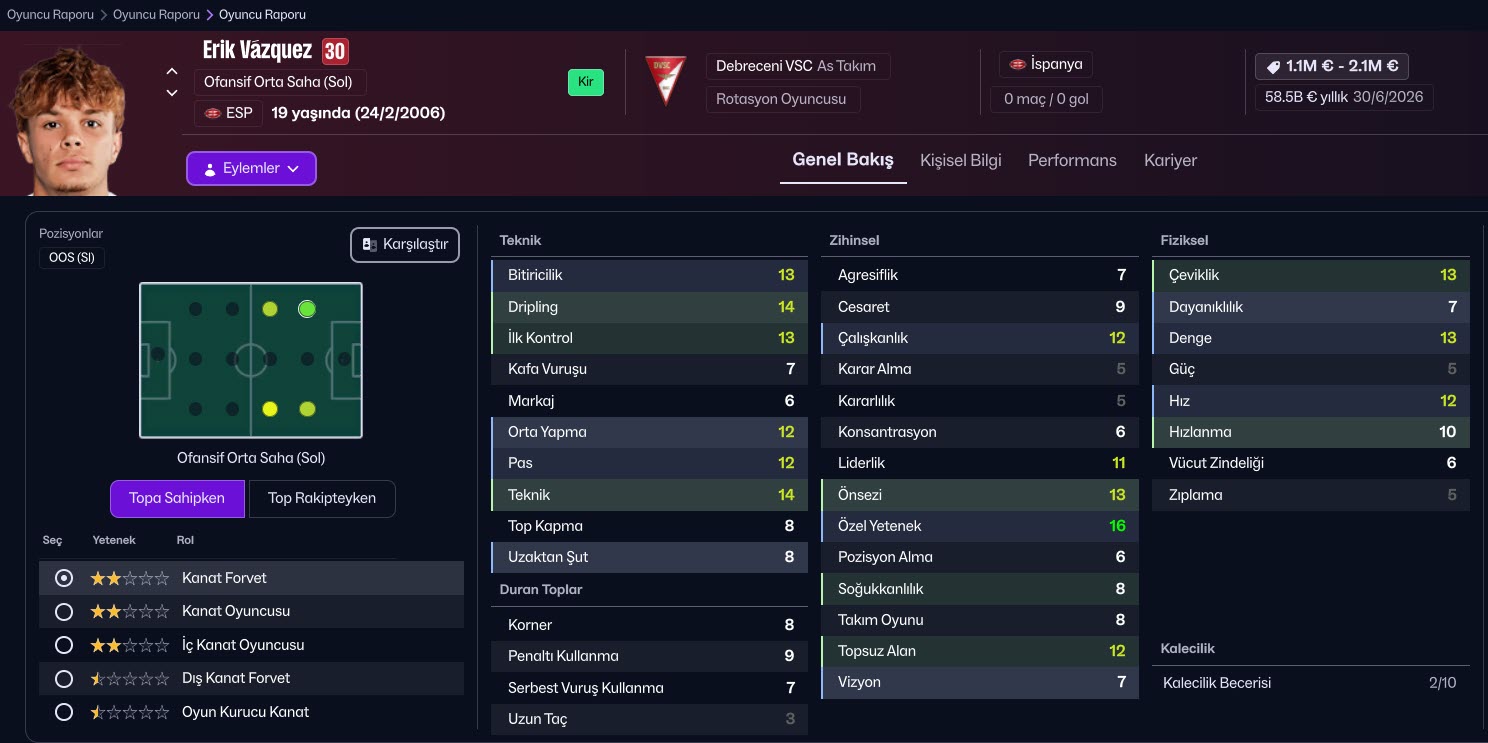Click the green Kir status badge
The width and height of the screenshot is (1488, 743).
click(x=585, y=82)
